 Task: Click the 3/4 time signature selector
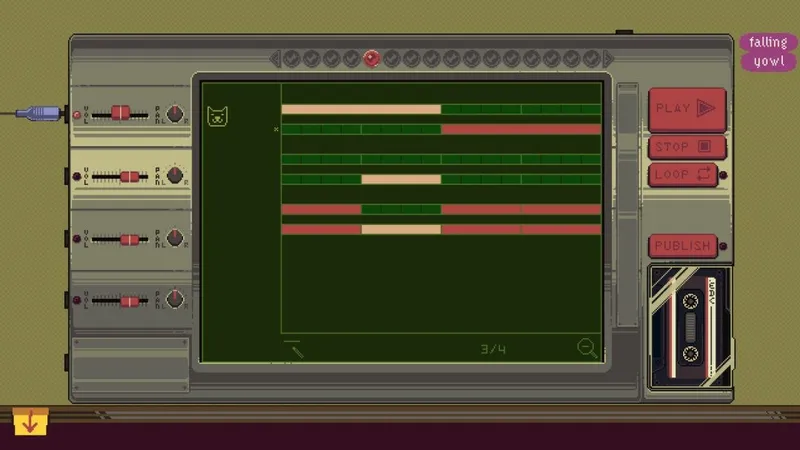(x=493, y=349)
